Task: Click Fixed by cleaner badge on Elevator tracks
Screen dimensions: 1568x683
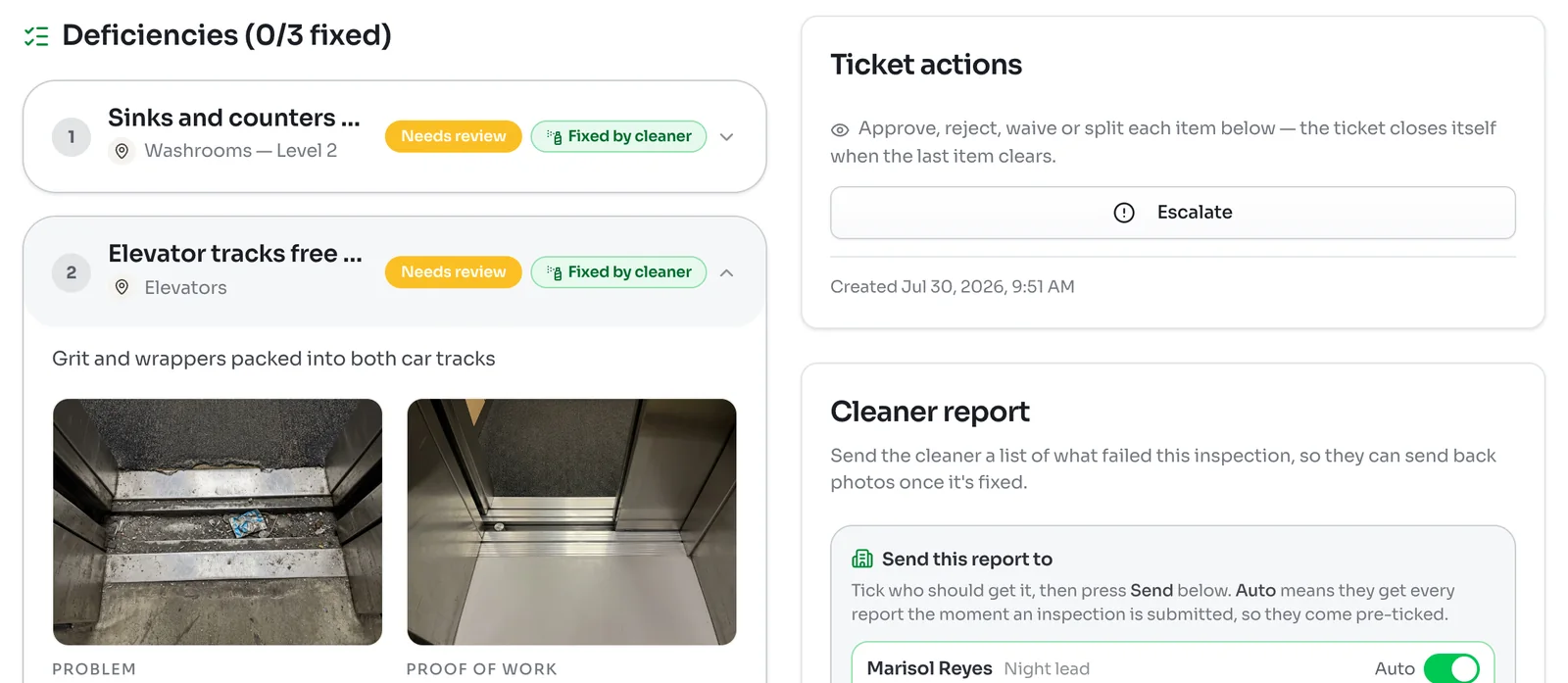Action: pos(618,271)
